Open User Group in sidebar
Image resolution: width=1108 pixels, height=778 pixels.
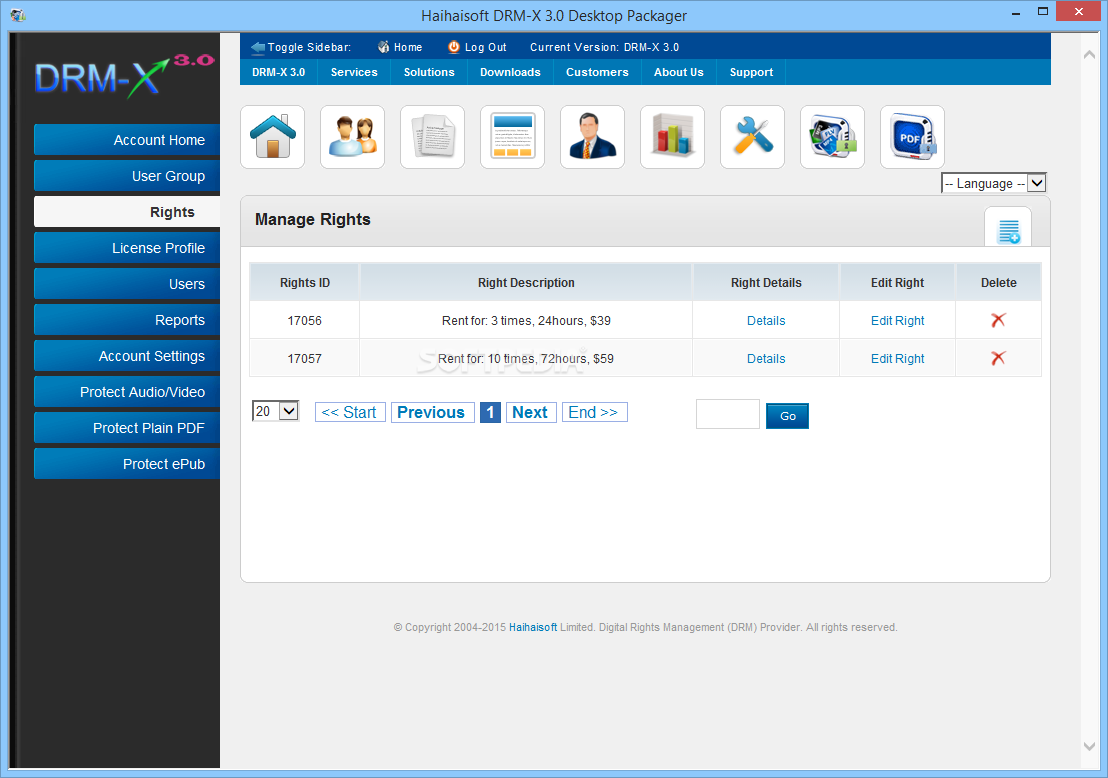[x=127, y=176]
